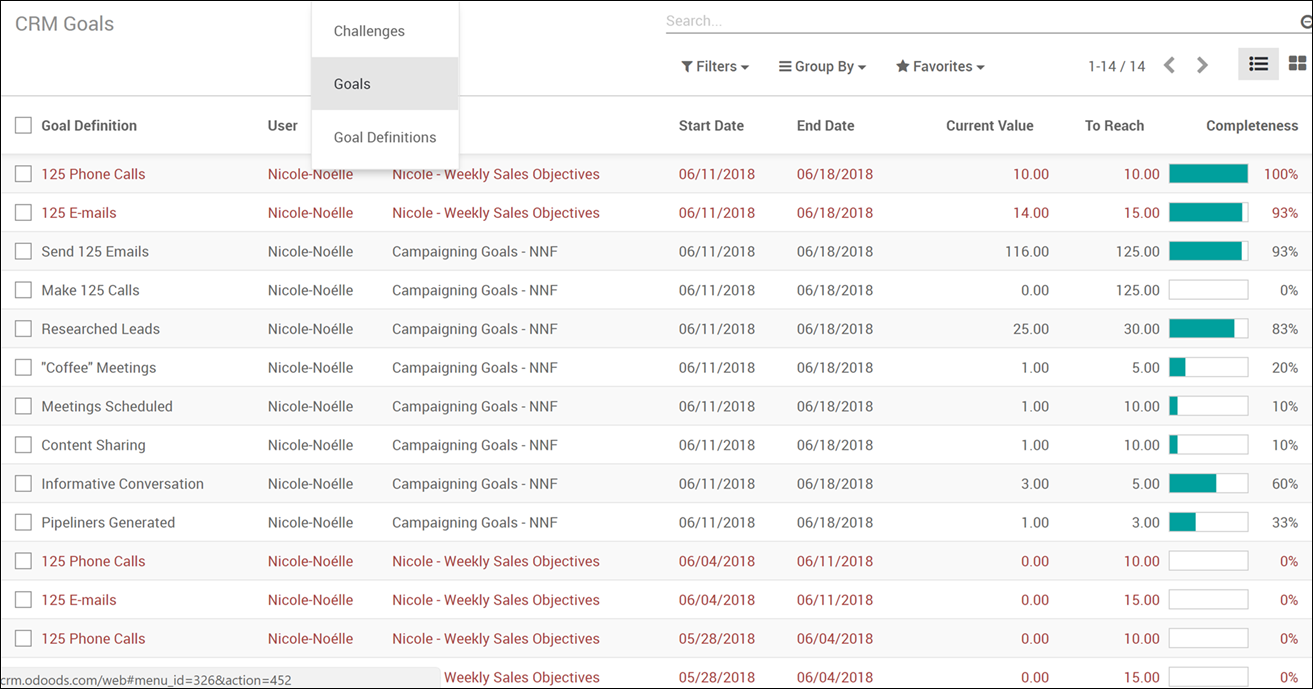Click the Pipeliners Generated completeness bar

(x=1208, y=522)
